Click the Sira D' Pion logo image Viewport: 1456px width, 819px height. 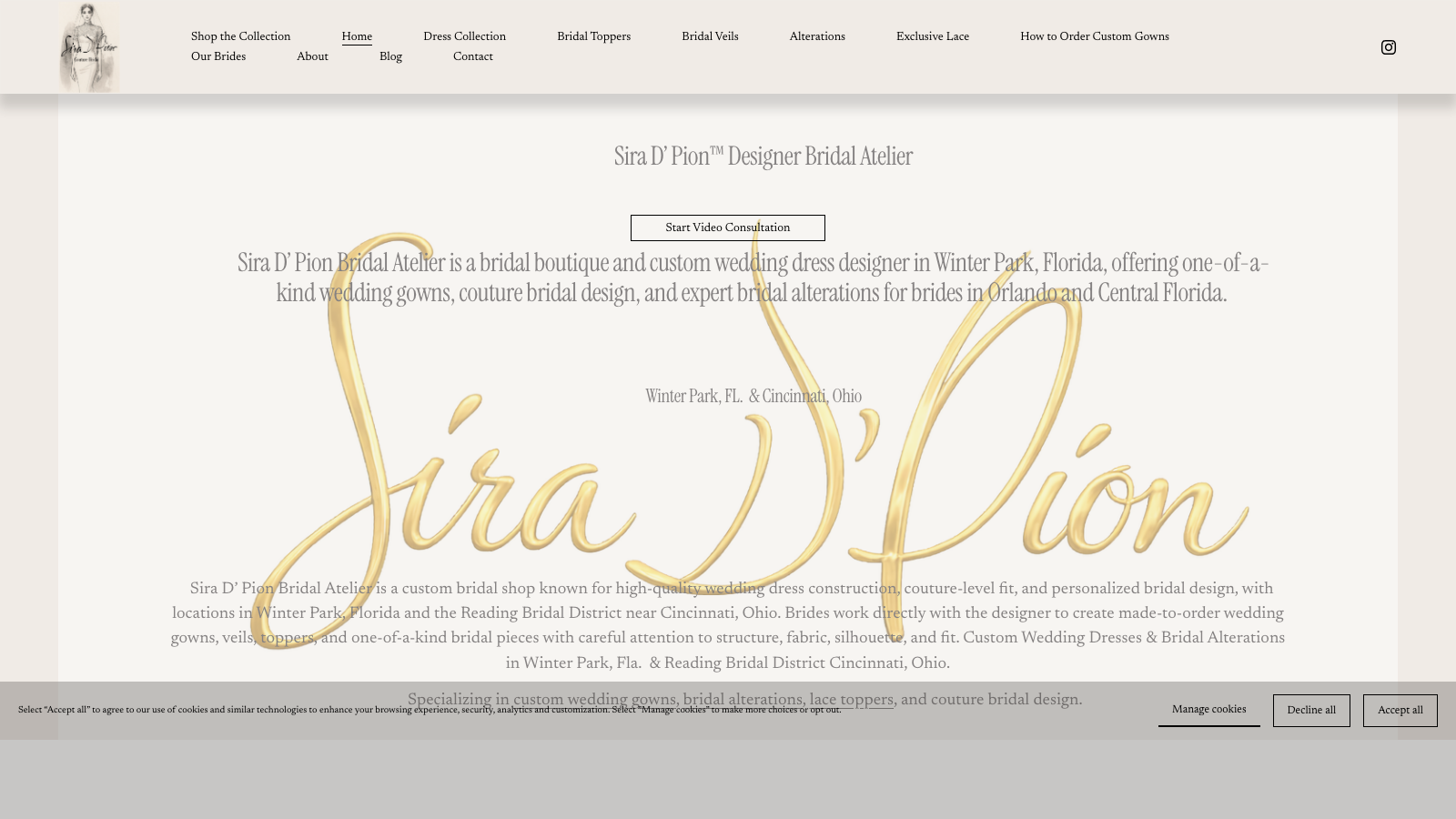89,46
